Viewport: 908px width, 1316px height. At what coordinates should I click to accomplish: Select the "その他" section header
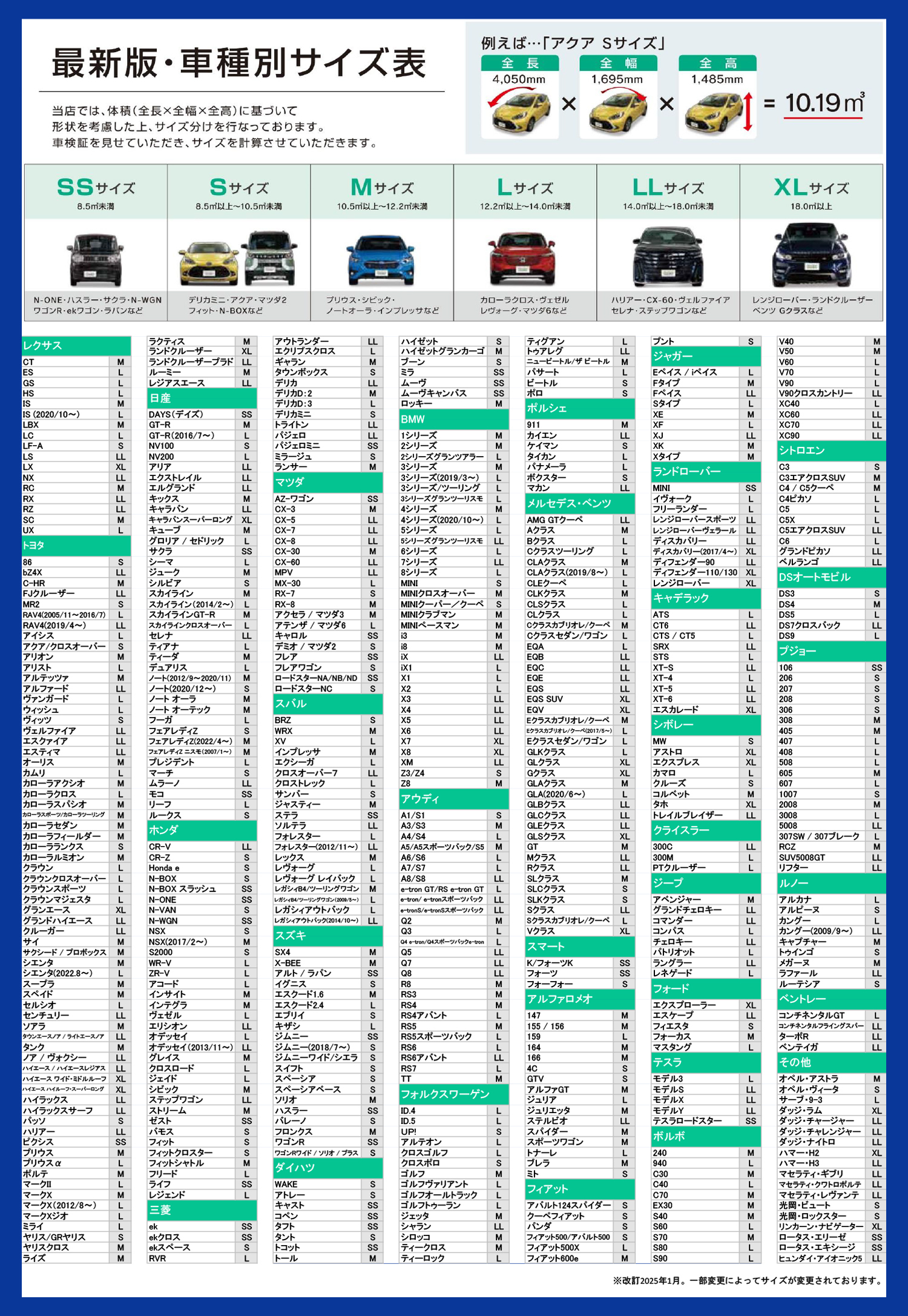coord(832,1062)
